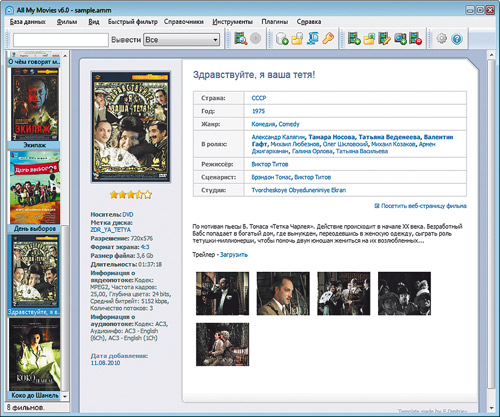500x417 pixels.
Task: Open help with the blue question-mark icon
Action: (457, 39)
